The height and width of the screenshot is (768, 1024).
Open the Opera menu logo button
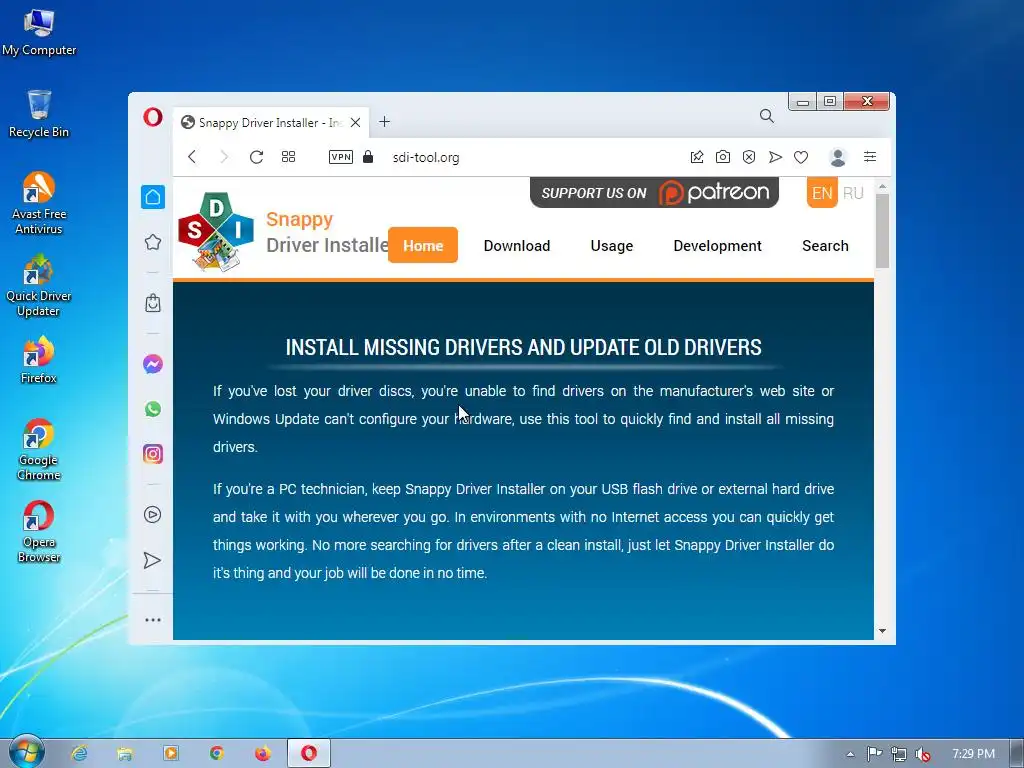[x=153, y=117]
